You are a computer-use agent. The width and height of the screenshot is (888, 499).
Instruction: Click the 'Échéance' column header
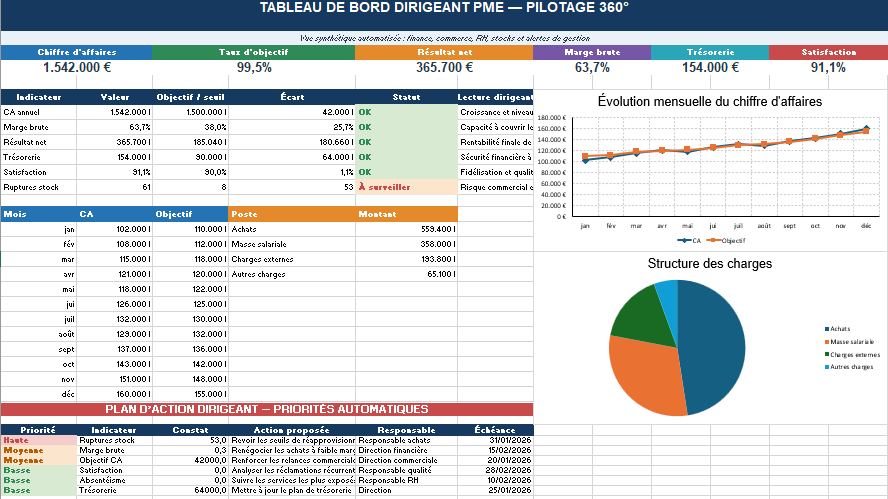495,430
